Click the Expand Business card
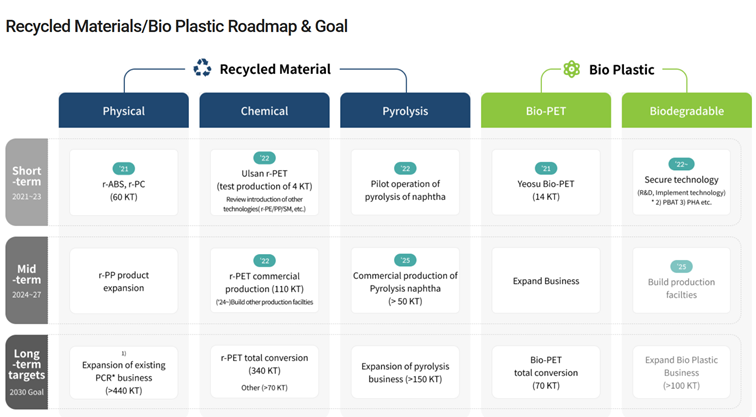 (546, 281)
